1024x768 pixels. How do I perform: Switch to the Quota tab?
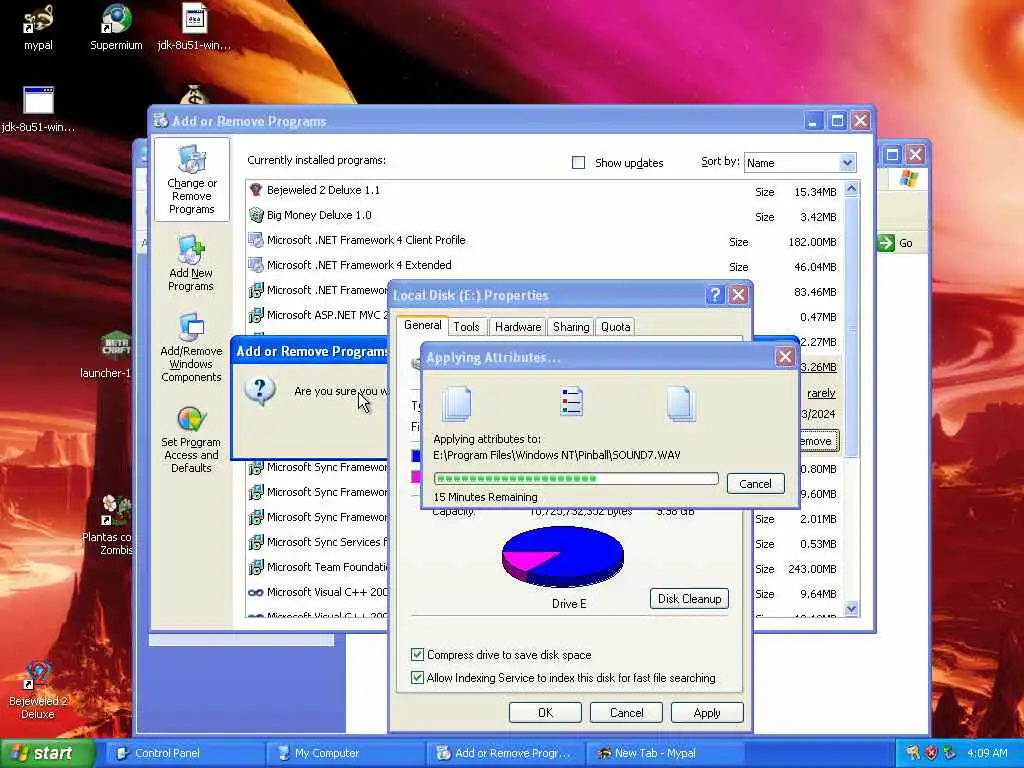coord(615,327)
